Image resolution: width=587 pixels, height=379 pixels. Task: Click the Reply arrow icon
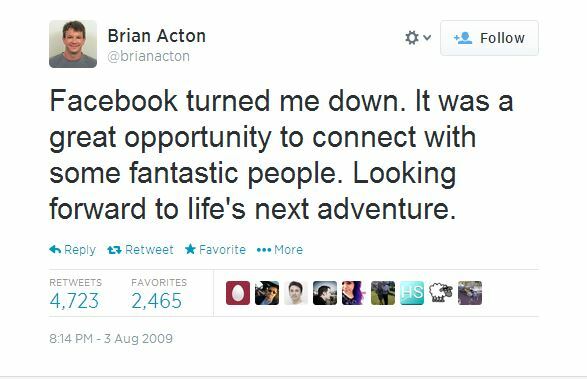click(x=55, y=249)
